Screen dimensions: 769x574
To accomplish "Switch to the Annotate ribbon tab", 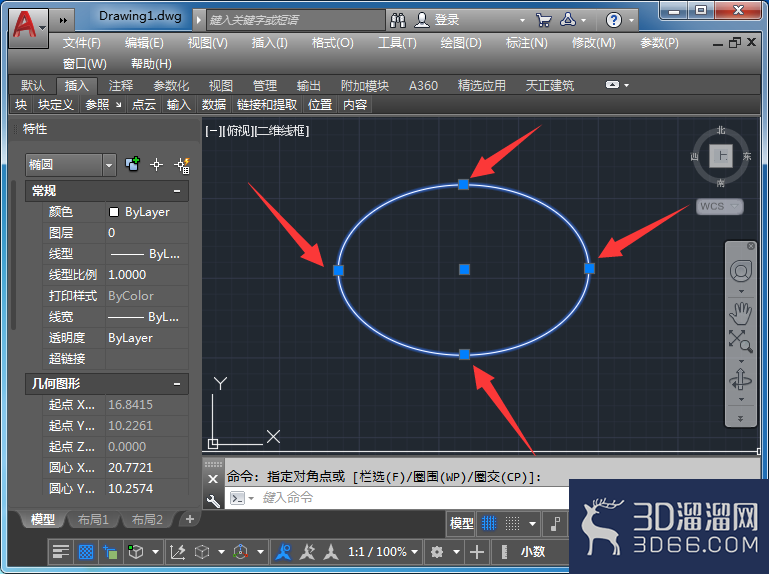I will tap(121, 85).
